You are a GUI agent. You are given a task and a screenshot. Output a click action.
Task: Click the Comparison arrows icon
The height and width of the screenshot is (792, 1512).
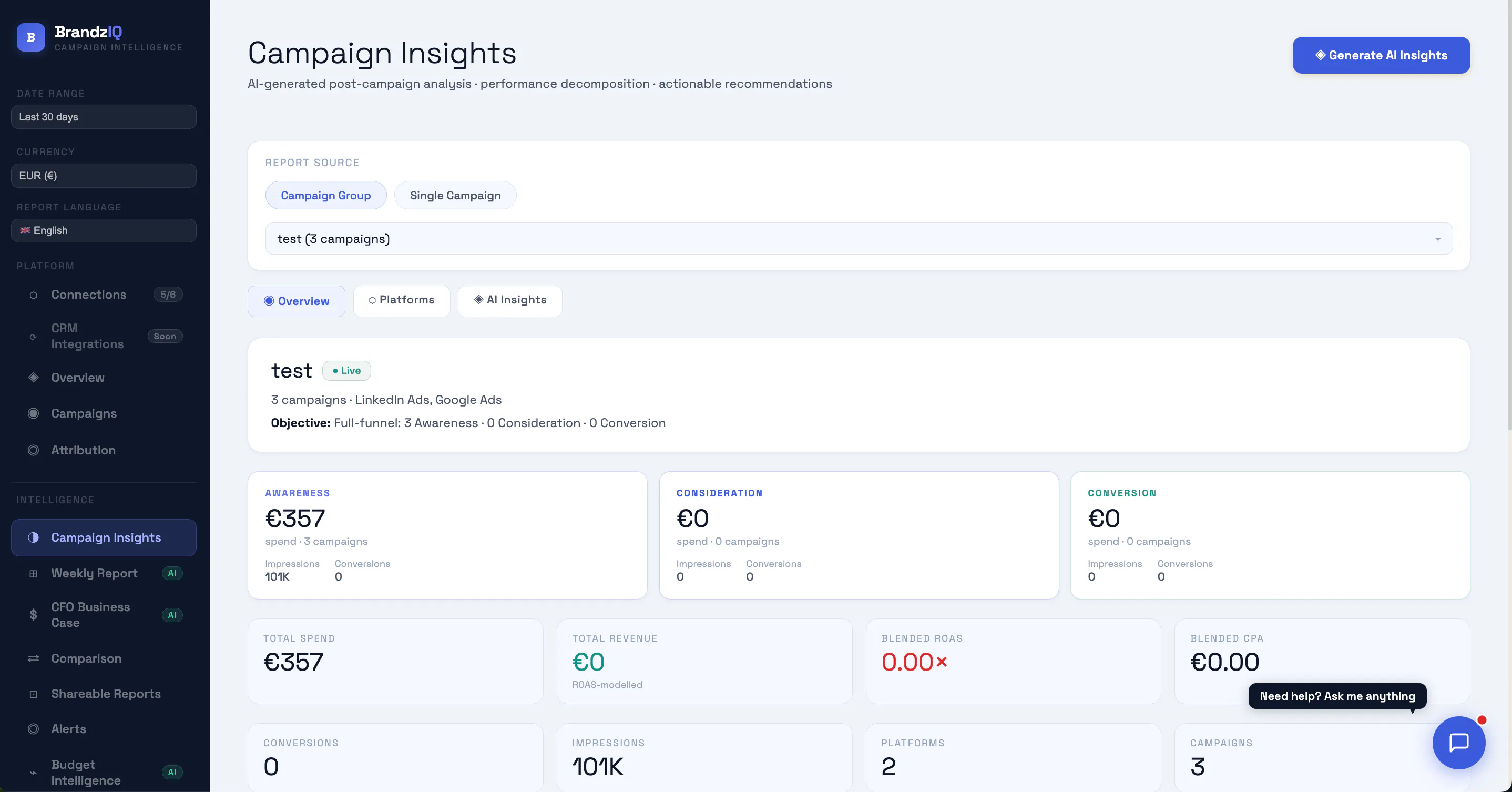point(34,659)
